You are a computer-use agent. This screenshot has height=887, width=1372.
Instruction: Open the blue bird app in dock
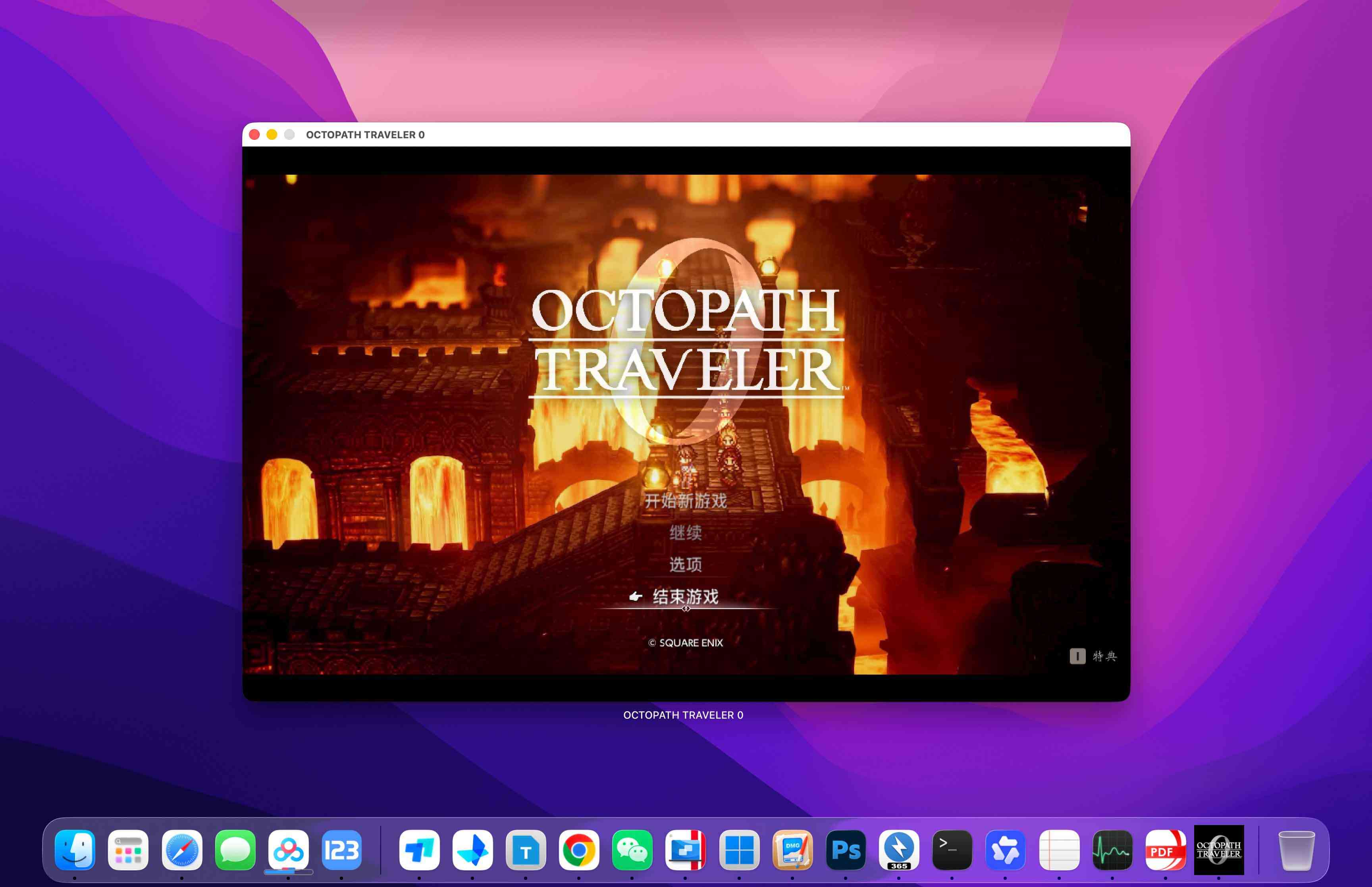click(x=472, y=850)
